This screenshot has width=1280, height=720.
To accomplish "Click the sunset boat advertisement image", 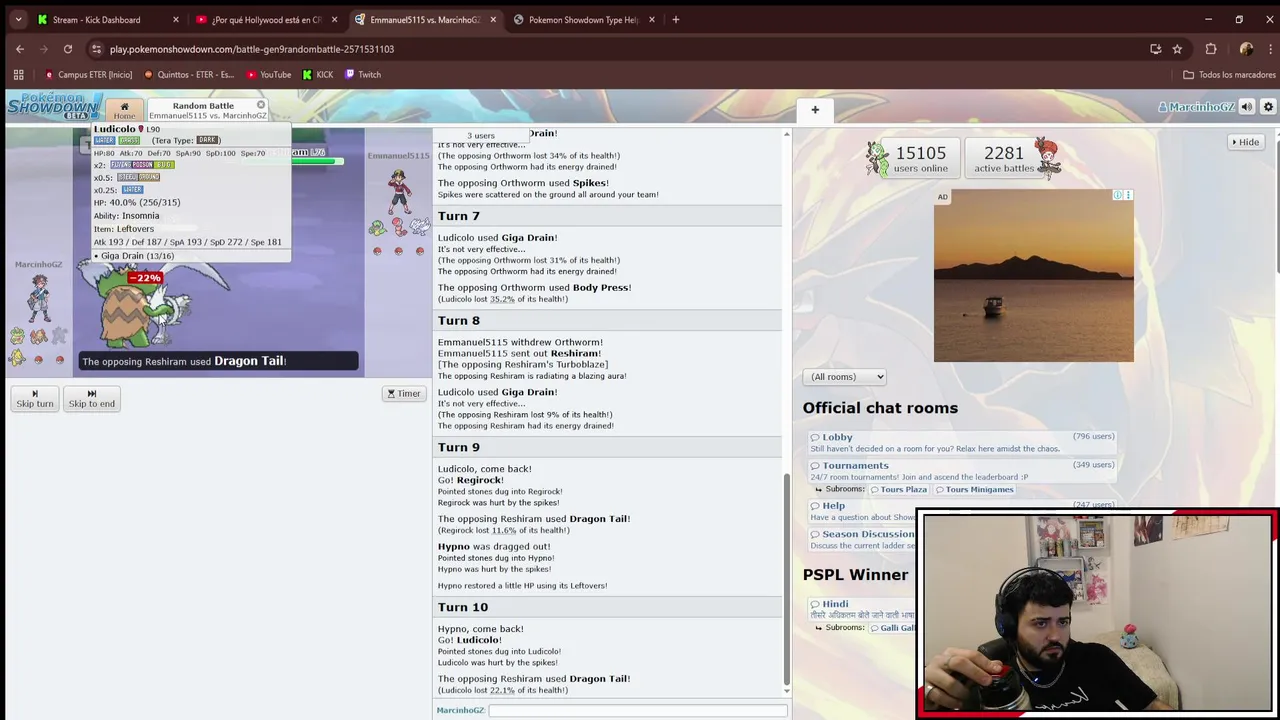I will 1034,276.
